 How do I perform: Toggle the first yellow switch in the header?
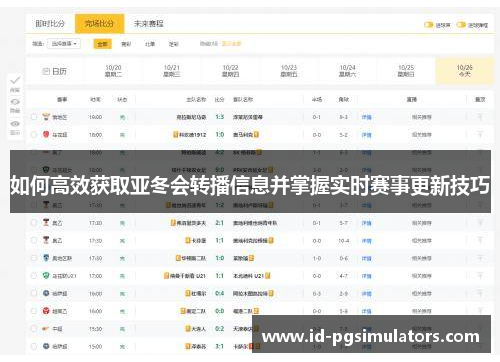pos(428,25)
